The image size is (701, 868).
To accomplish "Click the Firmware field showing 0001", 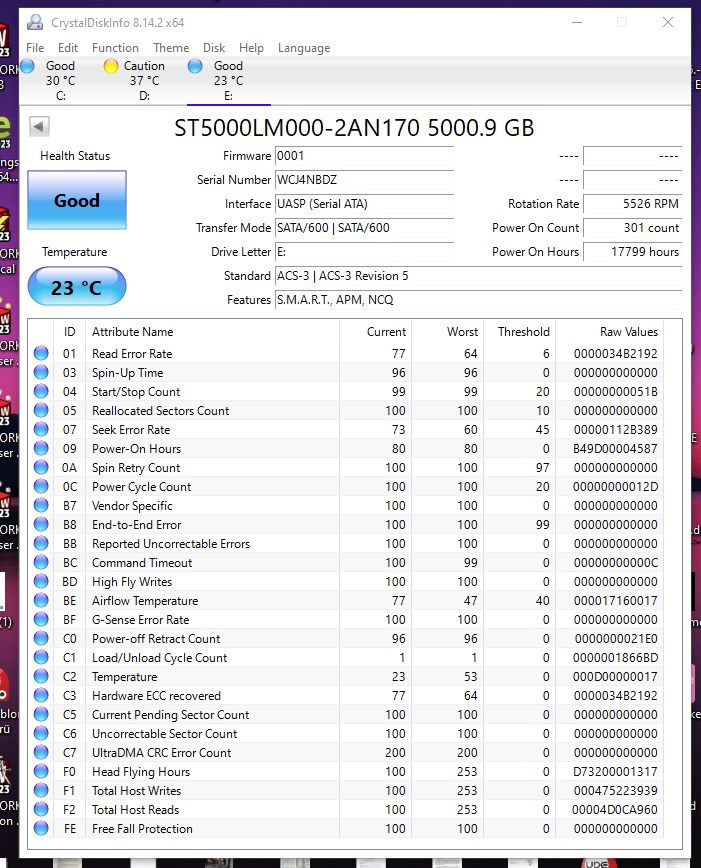I will tap(364, 156).
